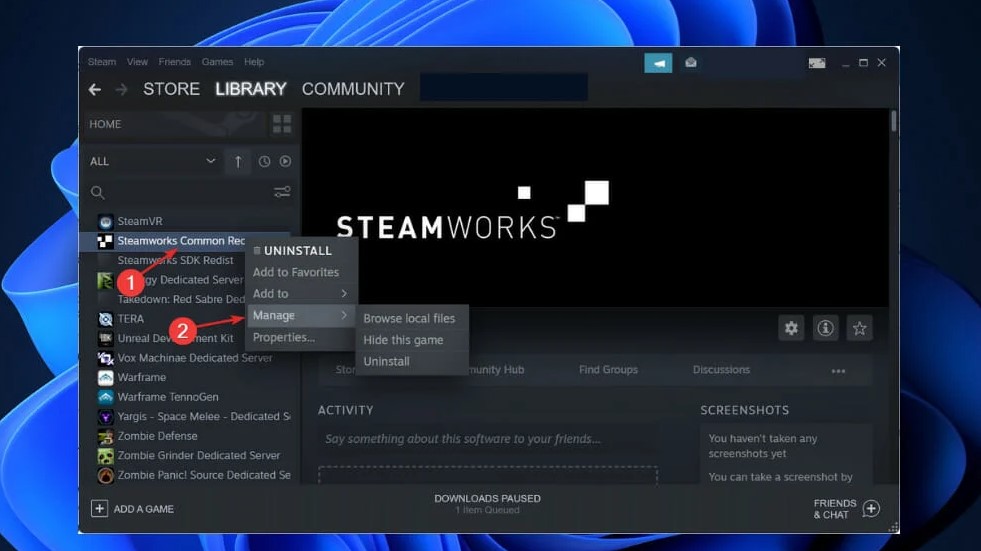Open the Discussions link
Image resolution: width=981 pixels, height=551 pixels.
(721, 370)
